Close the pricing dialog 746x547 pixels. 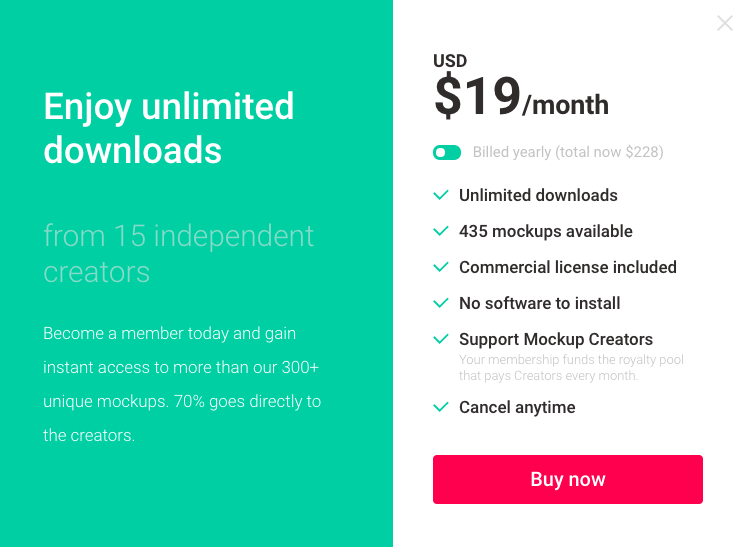click(x=725, y=23)
